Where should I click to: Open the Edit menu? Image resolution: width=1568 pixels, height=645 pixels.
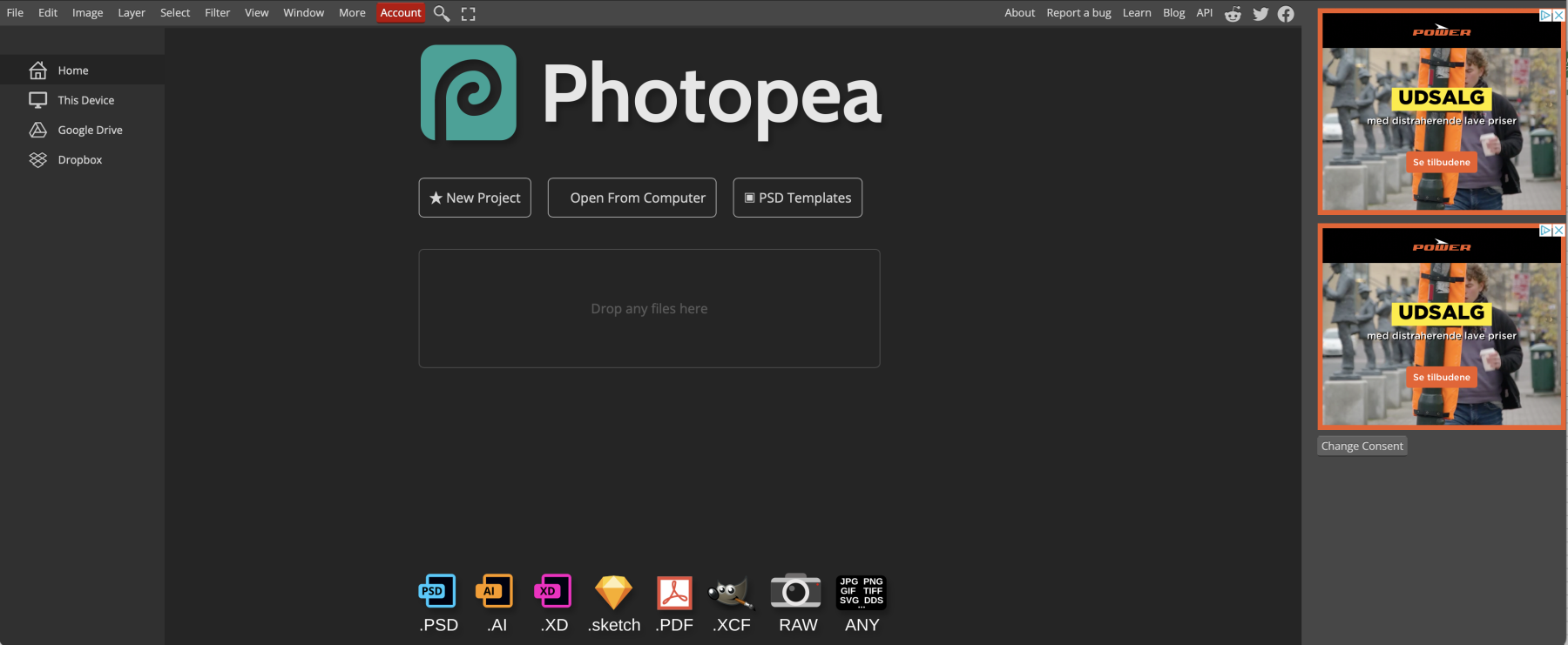[x=48, y=13]
